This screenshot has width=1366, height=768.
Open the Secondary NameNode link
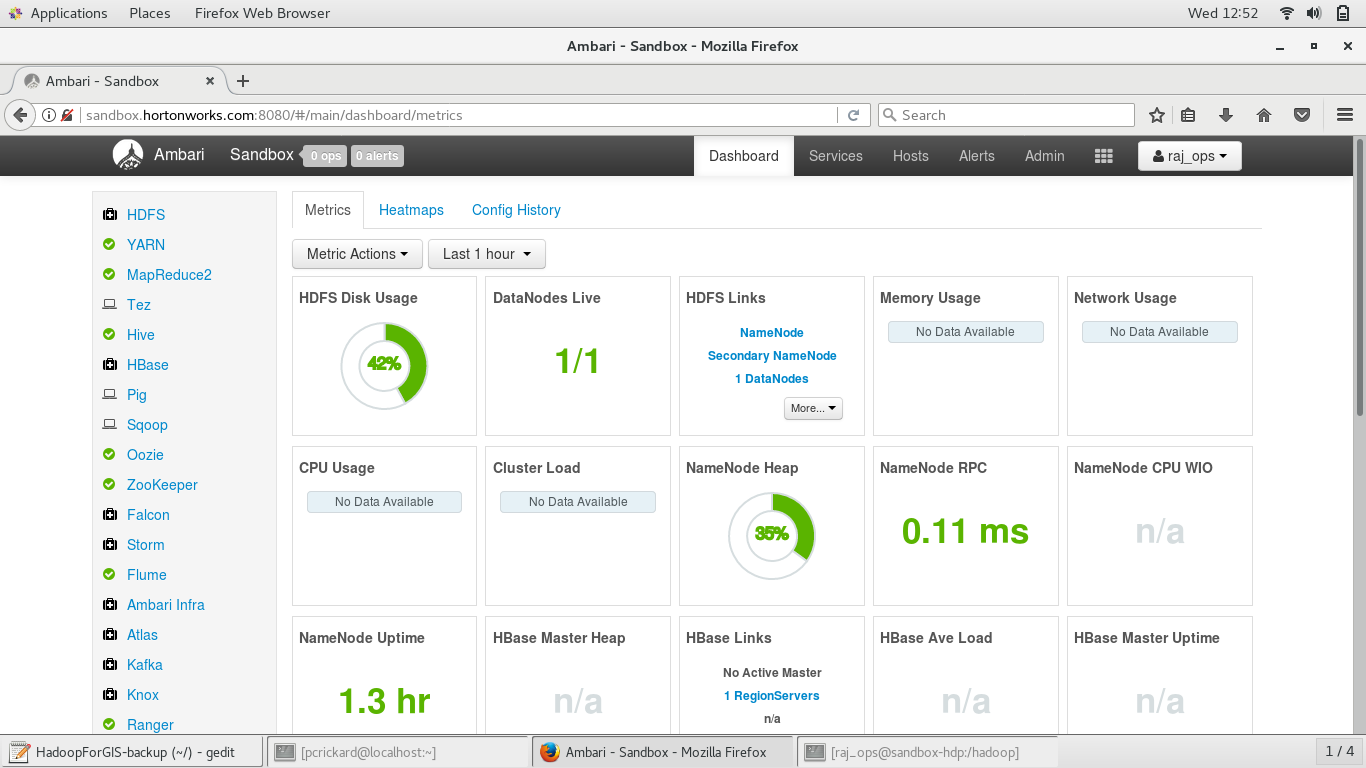pyautogui.click(x=771, y=356)
